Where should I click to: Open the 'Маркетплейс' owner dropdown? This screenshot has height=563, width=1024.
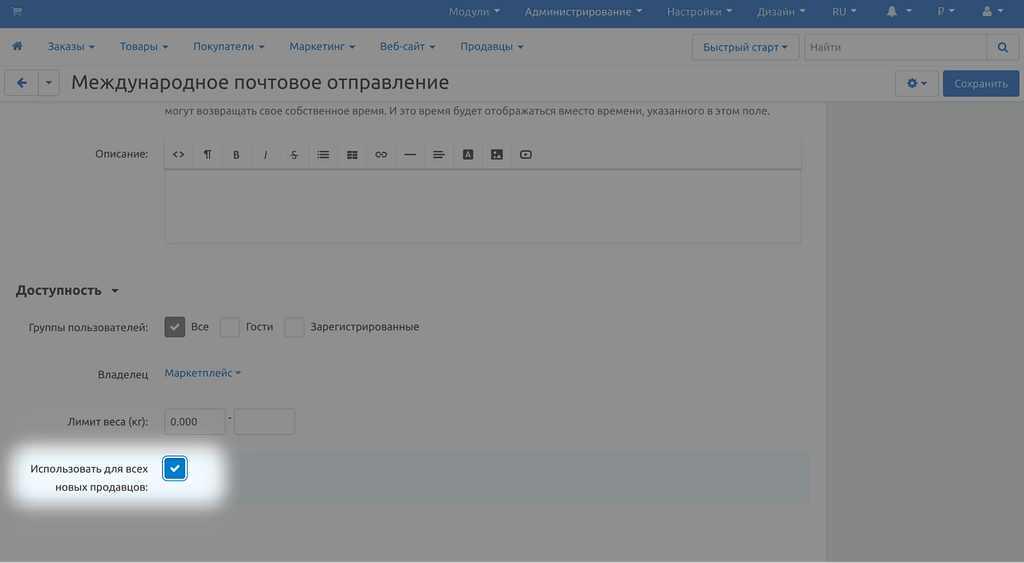click(202, 373)
